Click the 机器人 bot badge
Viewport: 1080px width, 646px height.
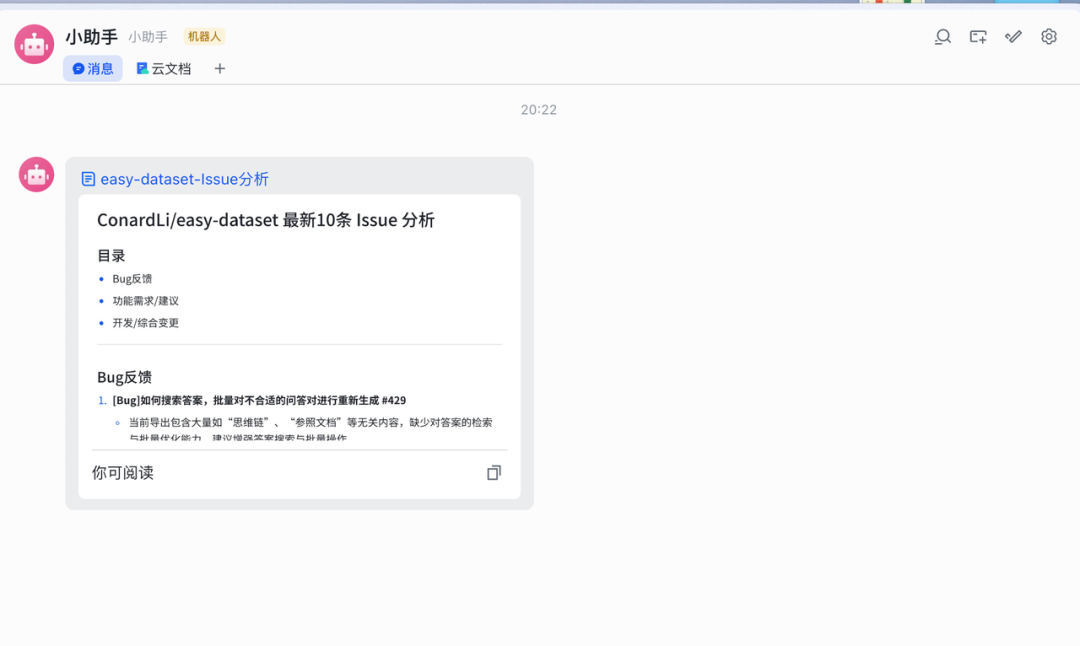point(203,35)
